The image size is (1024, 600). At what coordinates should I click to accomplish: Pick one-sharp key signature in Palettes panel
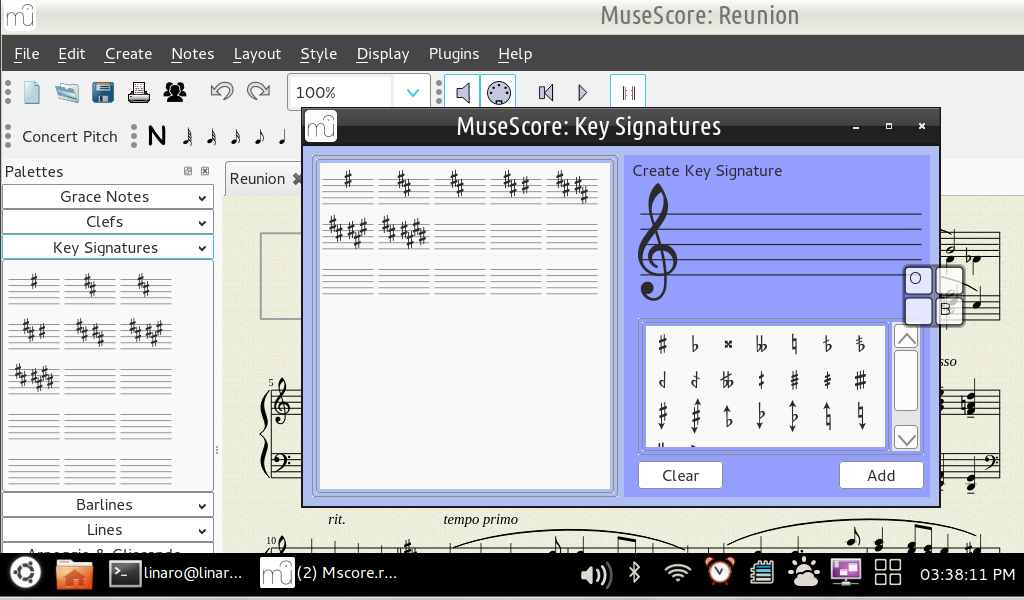(34, 288)
